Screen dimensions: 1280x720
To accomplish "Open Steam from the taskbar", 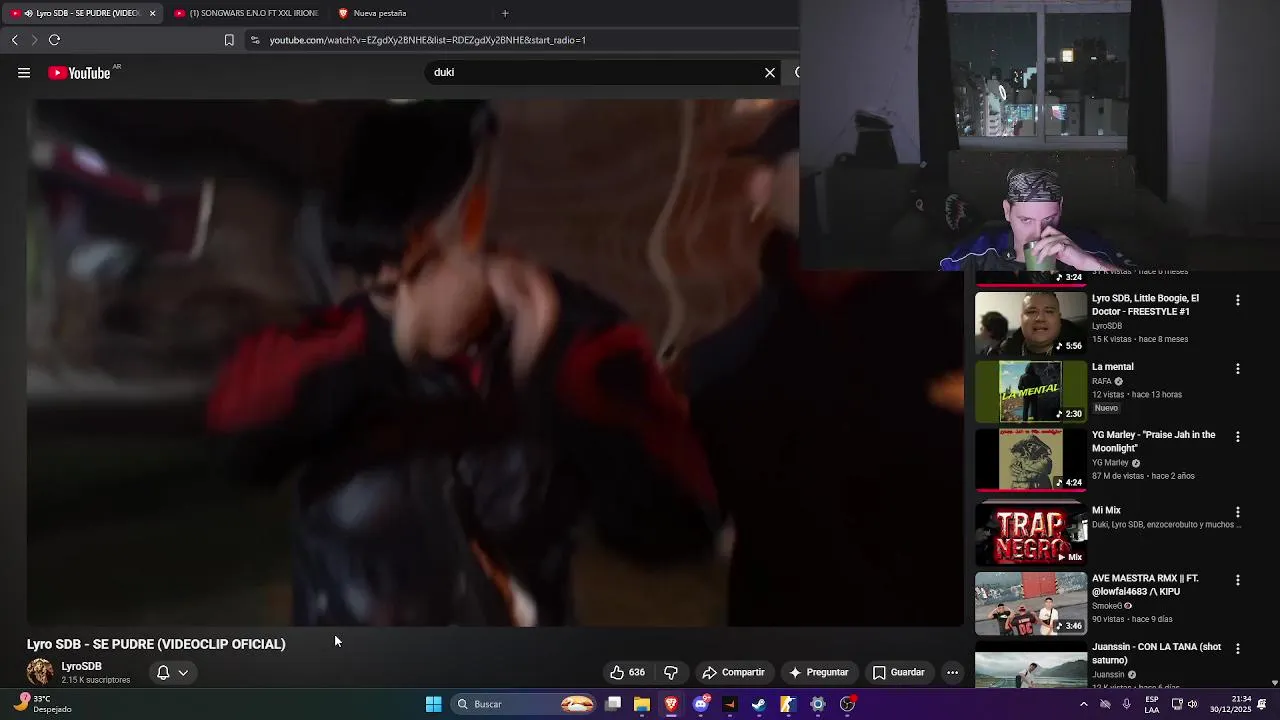I will click(x=759, y=704).
